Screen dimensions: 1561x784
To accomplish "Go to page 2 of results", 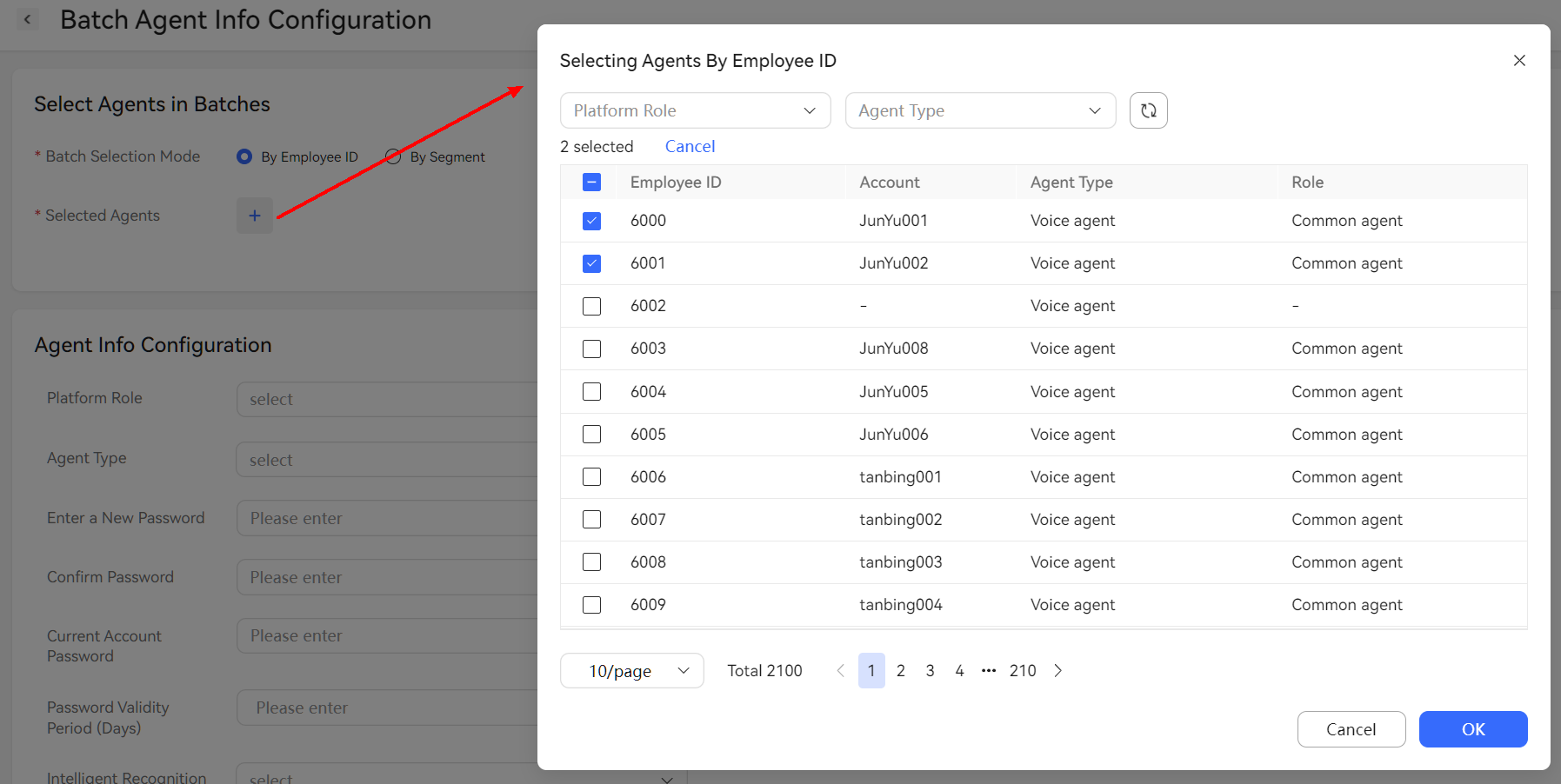I will pyautogui.click(x=900, y=670).
